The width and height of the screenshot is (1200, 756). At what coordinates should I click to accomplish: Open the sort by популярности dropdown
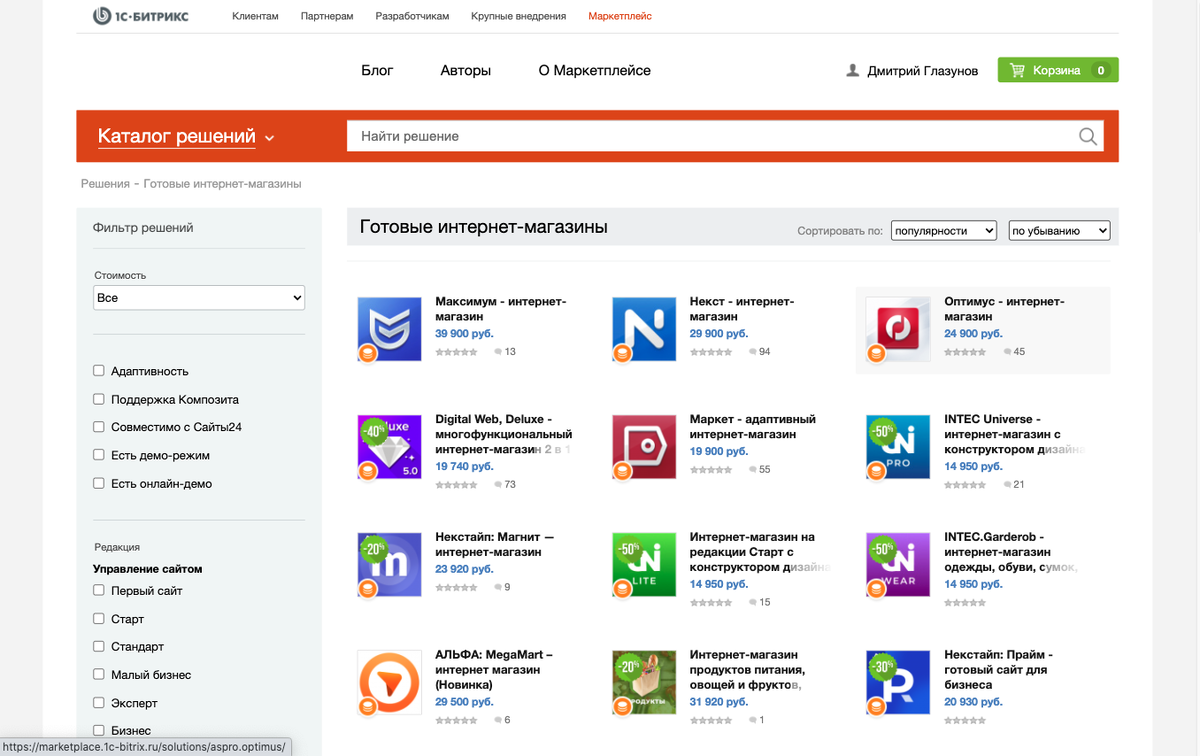[943, 231]
